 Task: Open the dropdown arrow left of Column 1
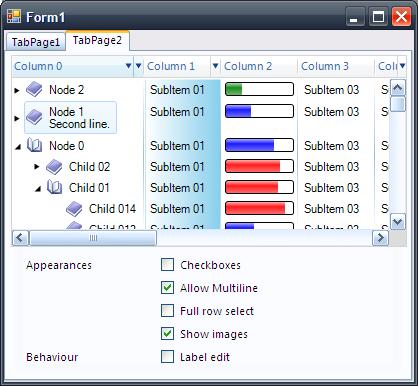coord(139,66)
